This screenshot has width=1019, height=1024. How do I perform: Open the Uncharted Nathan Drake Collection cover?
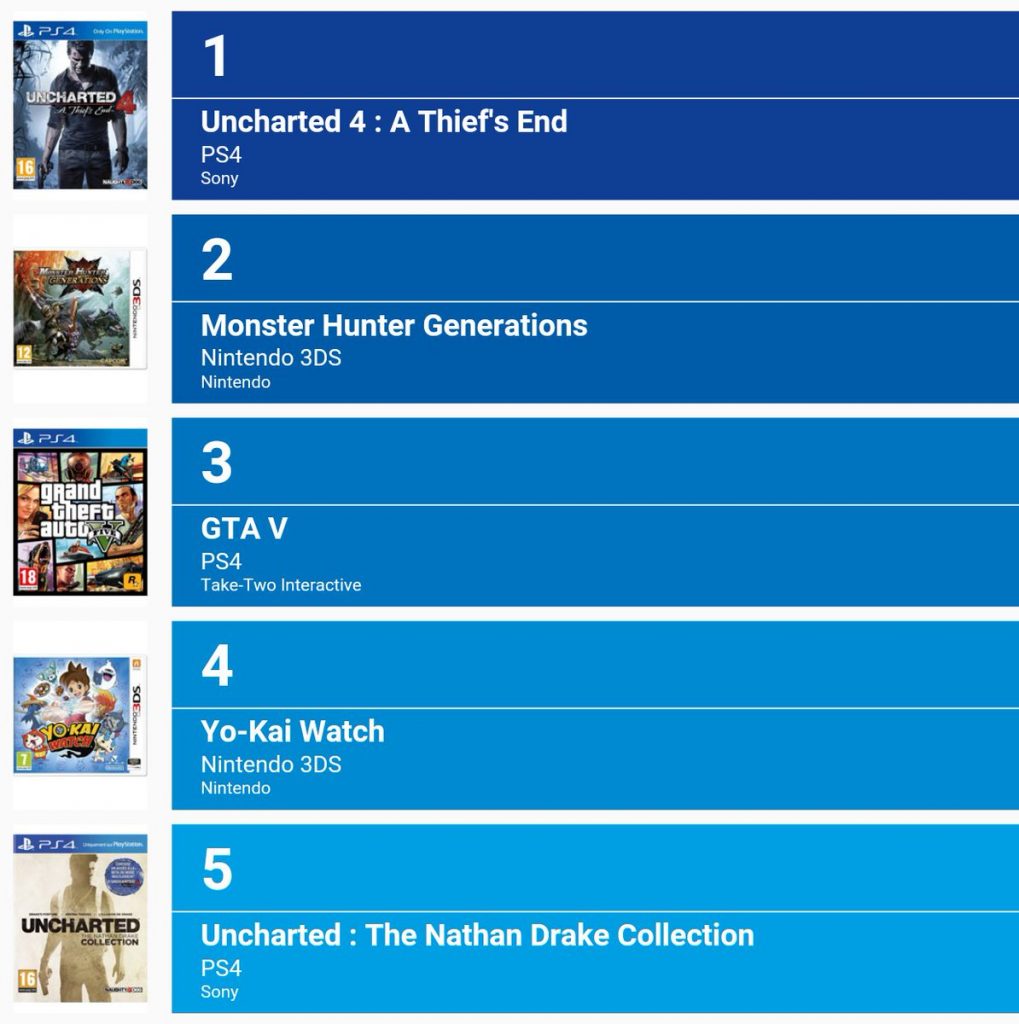(x=80, y=918)
